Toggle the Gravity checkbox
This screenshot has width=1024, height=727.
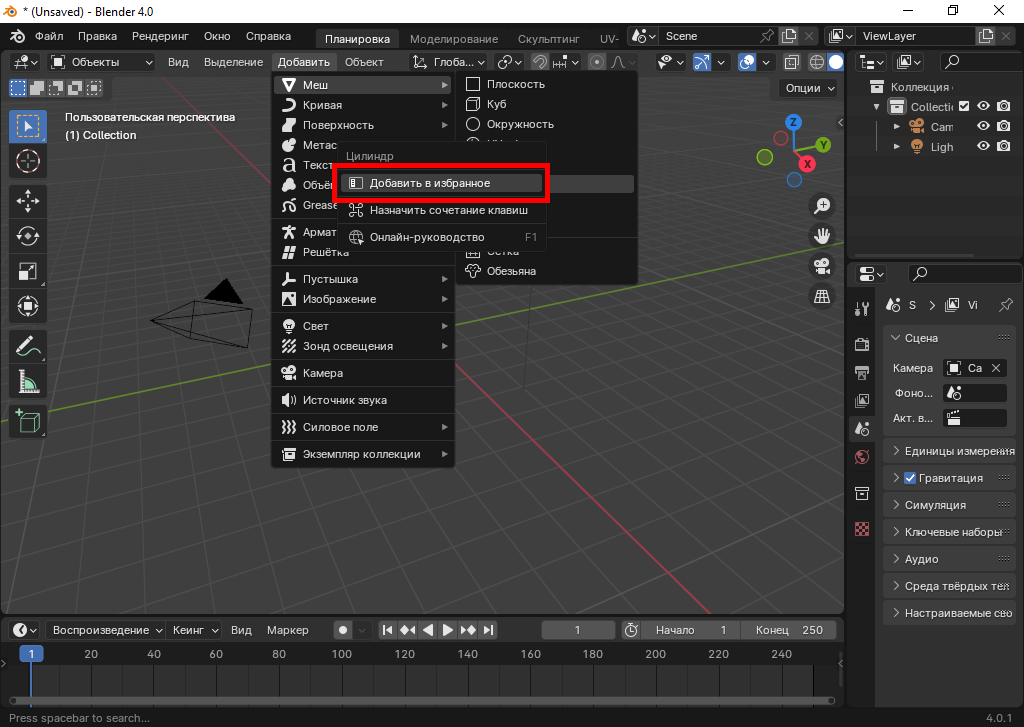click(910, 478)
